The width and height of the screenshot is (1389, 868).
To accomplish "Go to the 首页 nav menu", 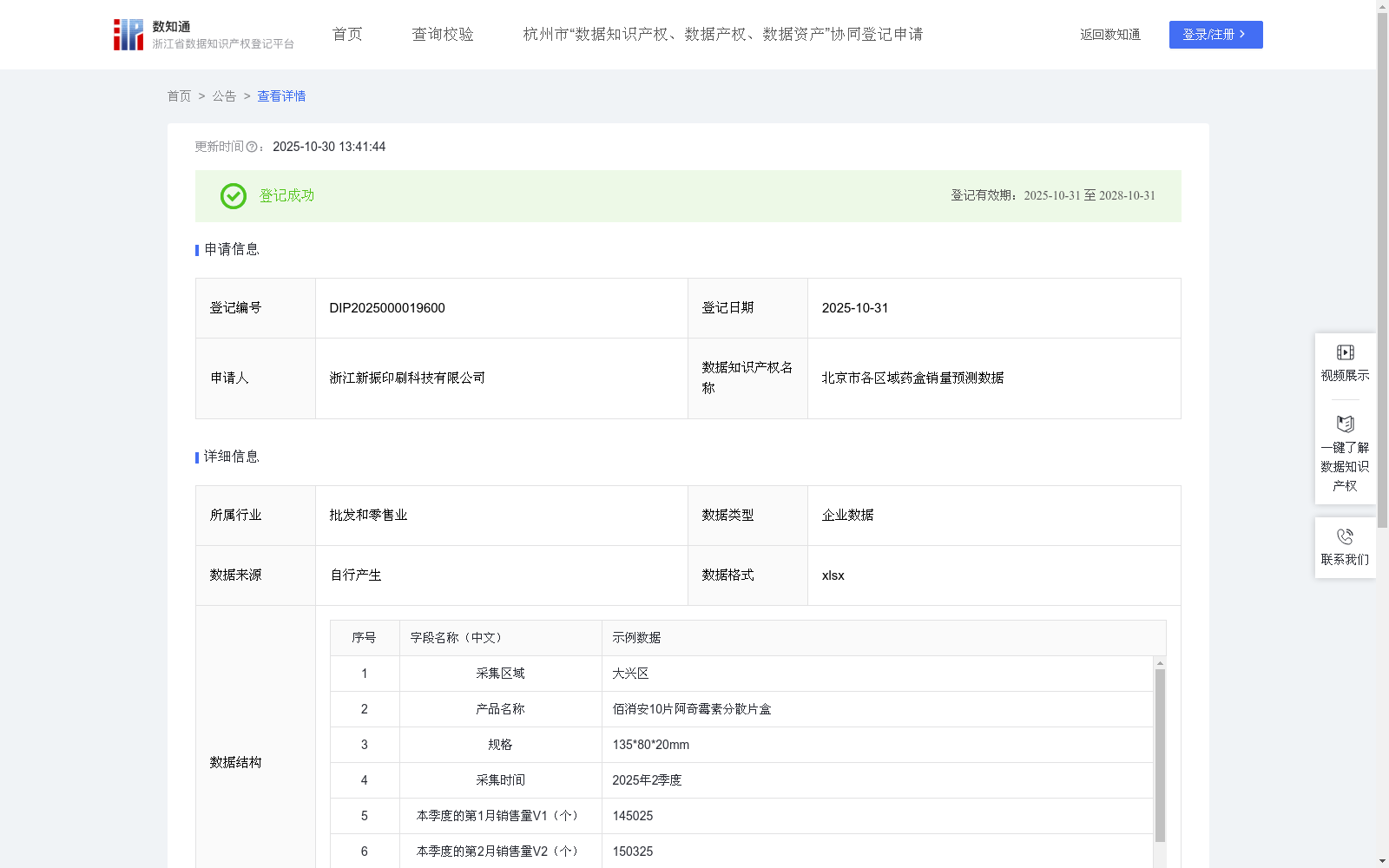I will 347,35.
